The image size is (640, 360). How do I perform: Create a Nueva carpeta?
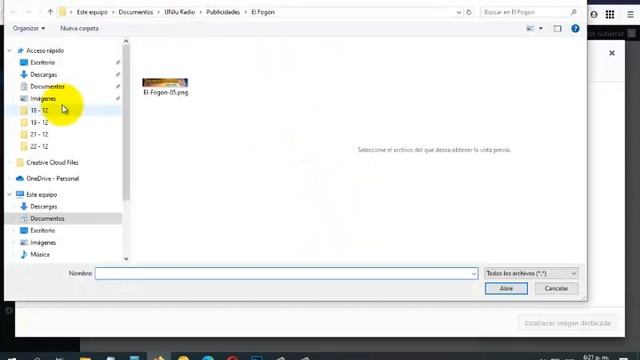click(79, 29)
